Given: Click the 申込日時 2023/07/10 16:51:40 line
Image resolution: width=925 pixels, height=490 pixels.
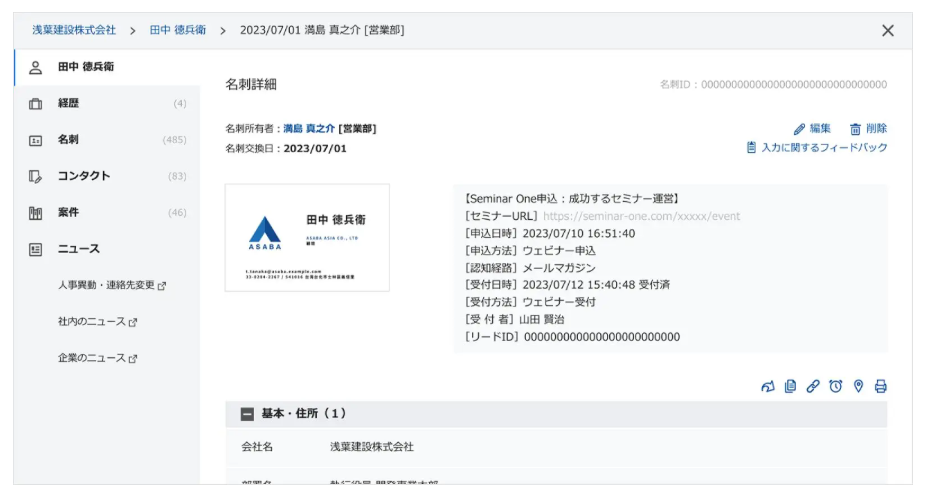Looking at the screenshot, I should click(x=550, y=234).
